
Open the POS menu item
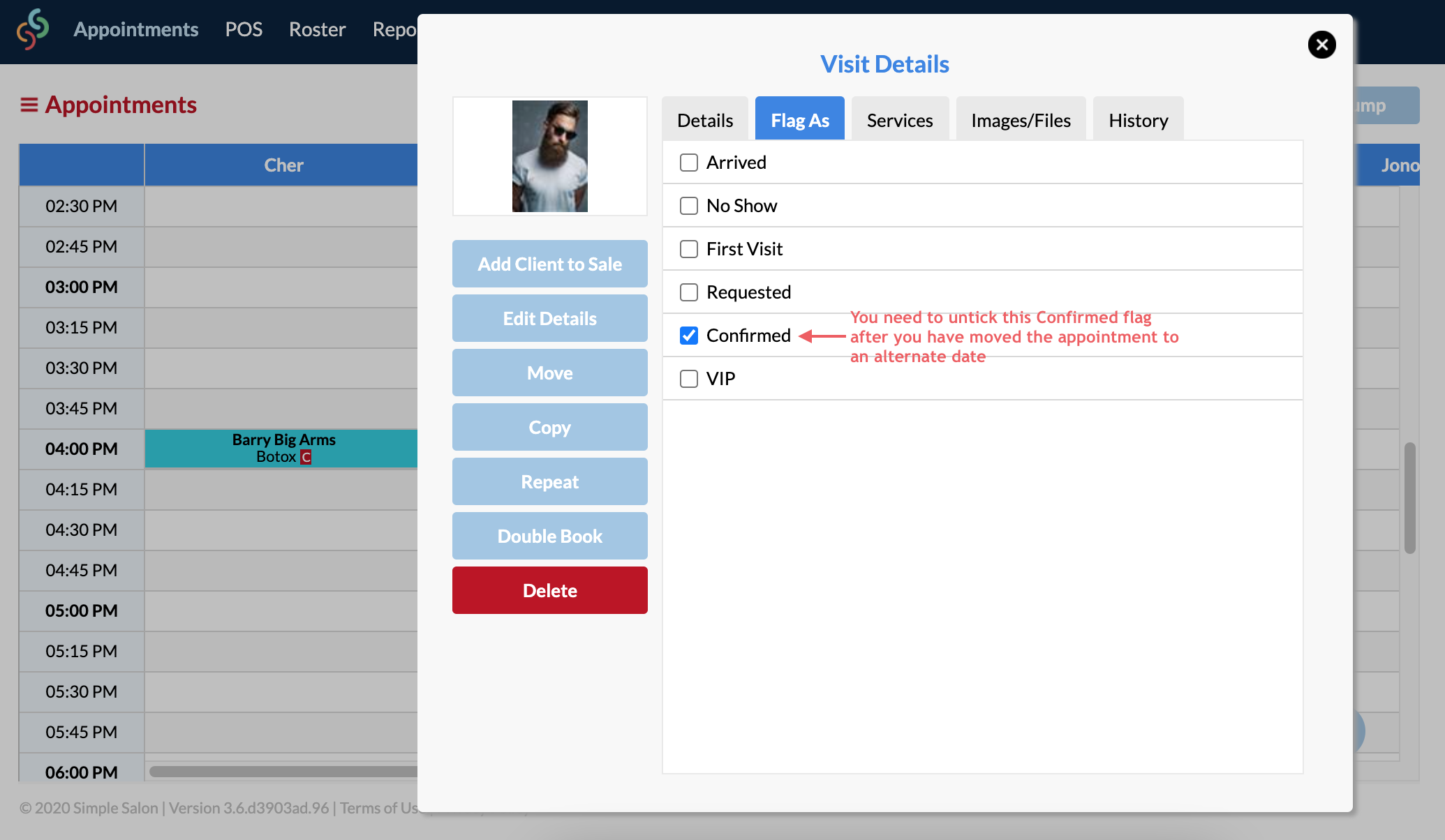[x=244, y=29]
